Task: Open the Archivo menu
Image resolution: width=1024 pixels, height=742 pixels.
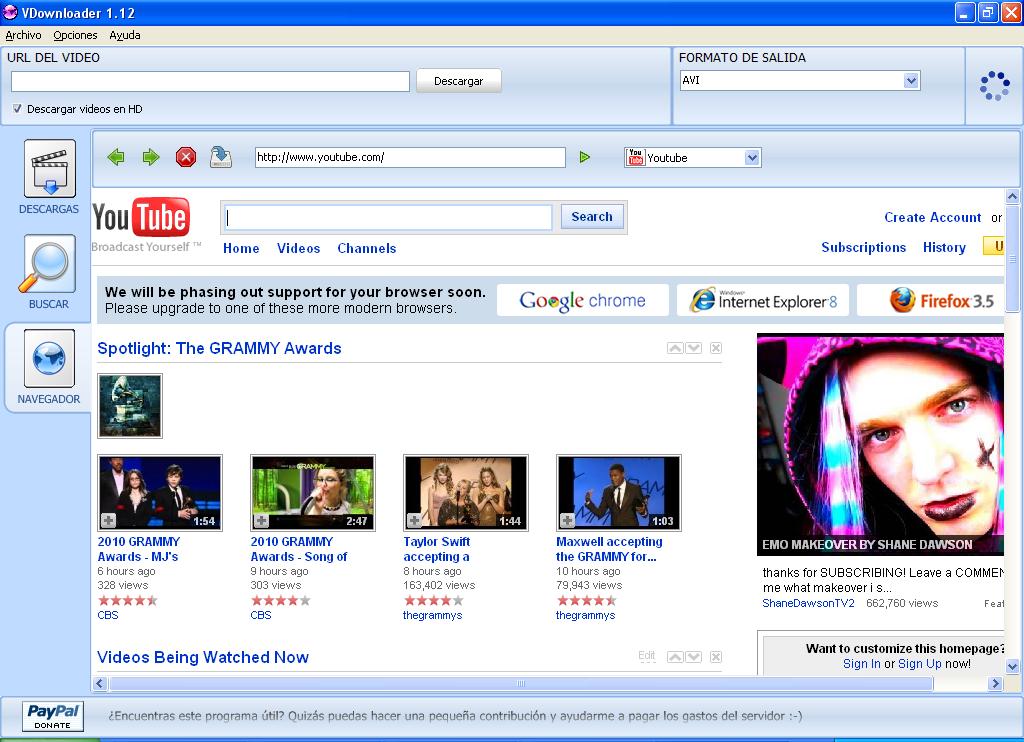Action: (23, 35)
